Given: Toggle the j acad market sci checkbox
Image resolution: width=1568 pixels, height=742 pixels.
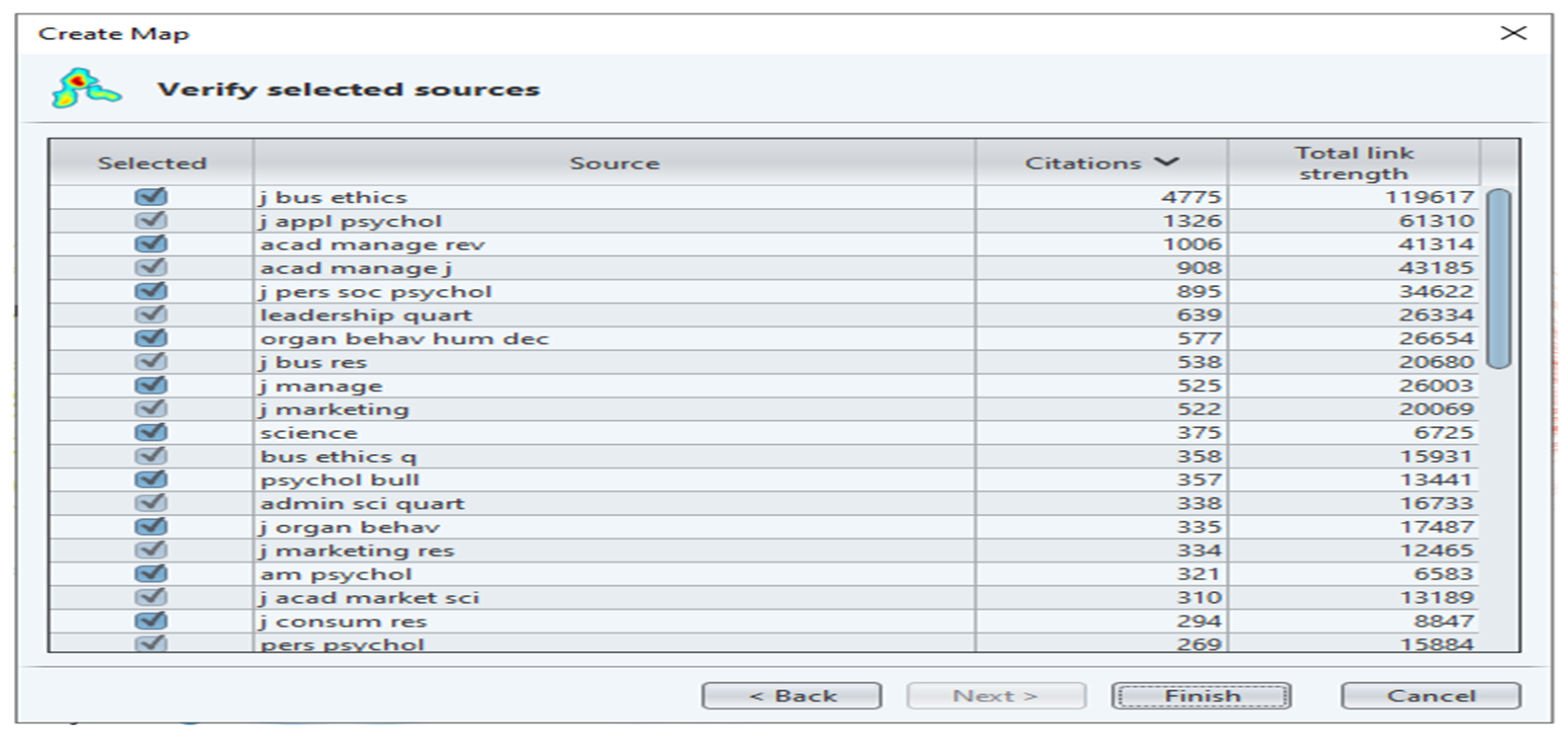Looking at the screenshot, I should tap(151, 597).
